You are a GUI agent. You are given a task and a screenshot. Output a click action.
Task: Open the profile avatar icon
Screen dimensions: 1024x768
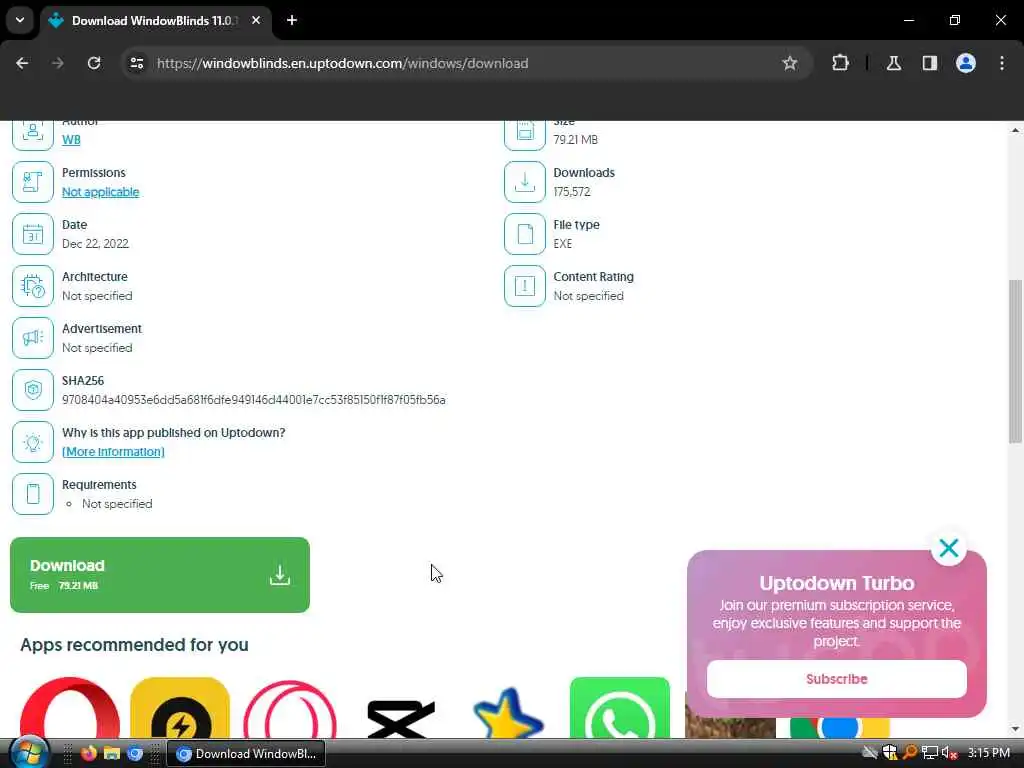(966, 63)
